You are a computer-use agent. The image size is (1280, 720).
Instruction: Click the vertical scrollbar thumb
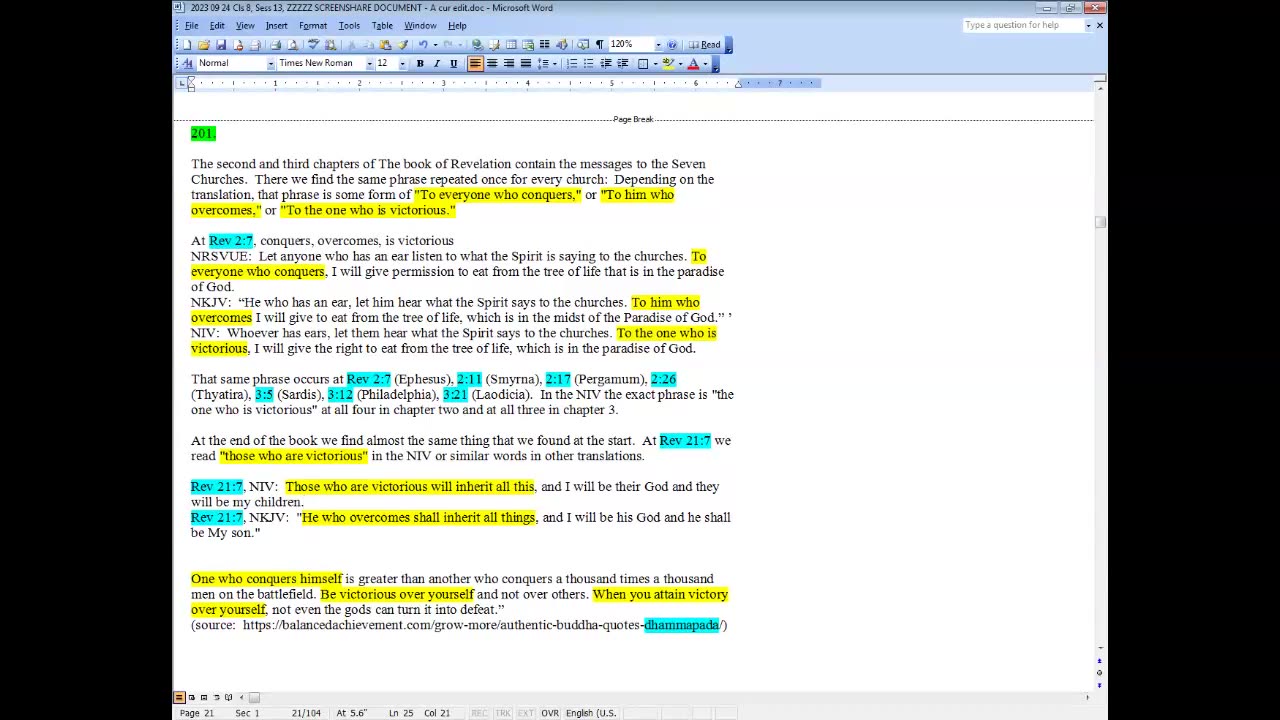1100,221
